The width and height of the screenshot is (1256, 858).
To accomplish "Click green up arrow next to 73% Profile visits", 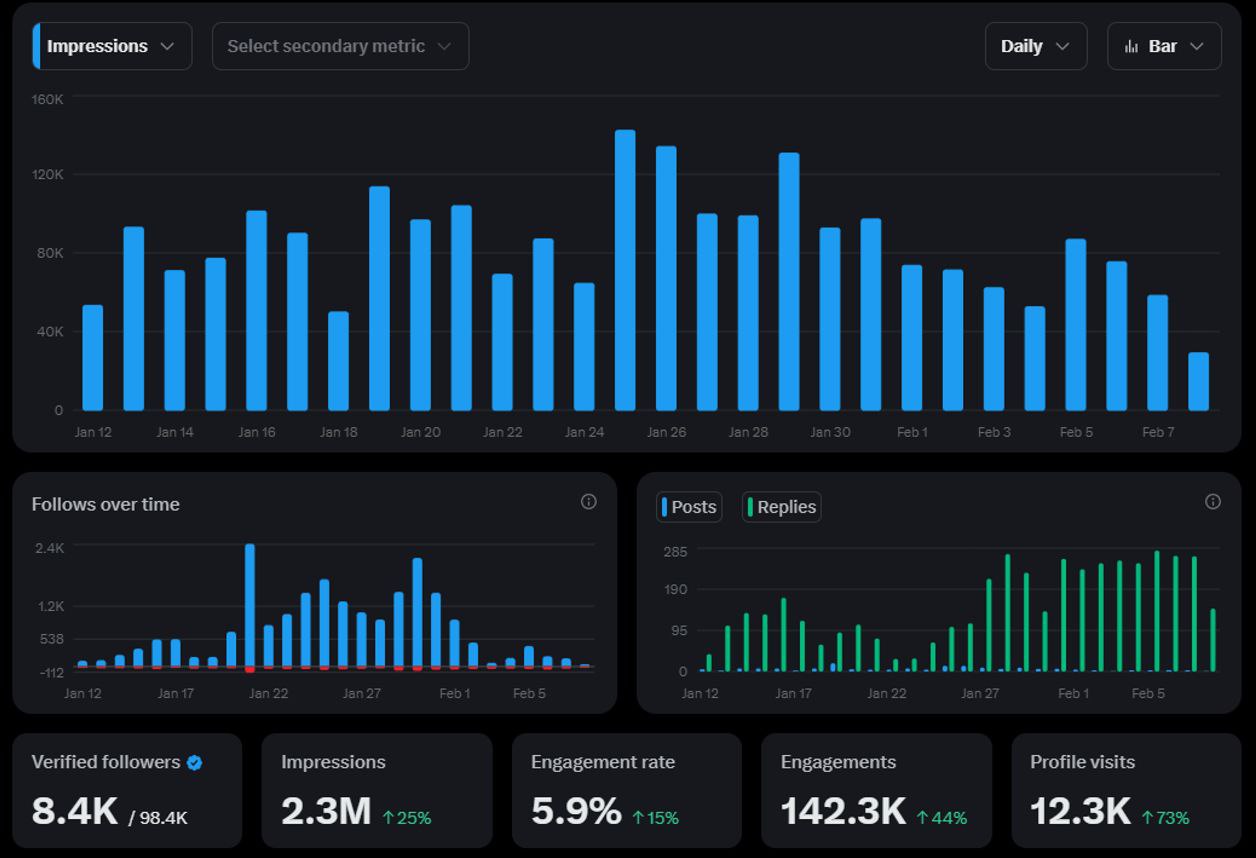I will coord(1147,818).
